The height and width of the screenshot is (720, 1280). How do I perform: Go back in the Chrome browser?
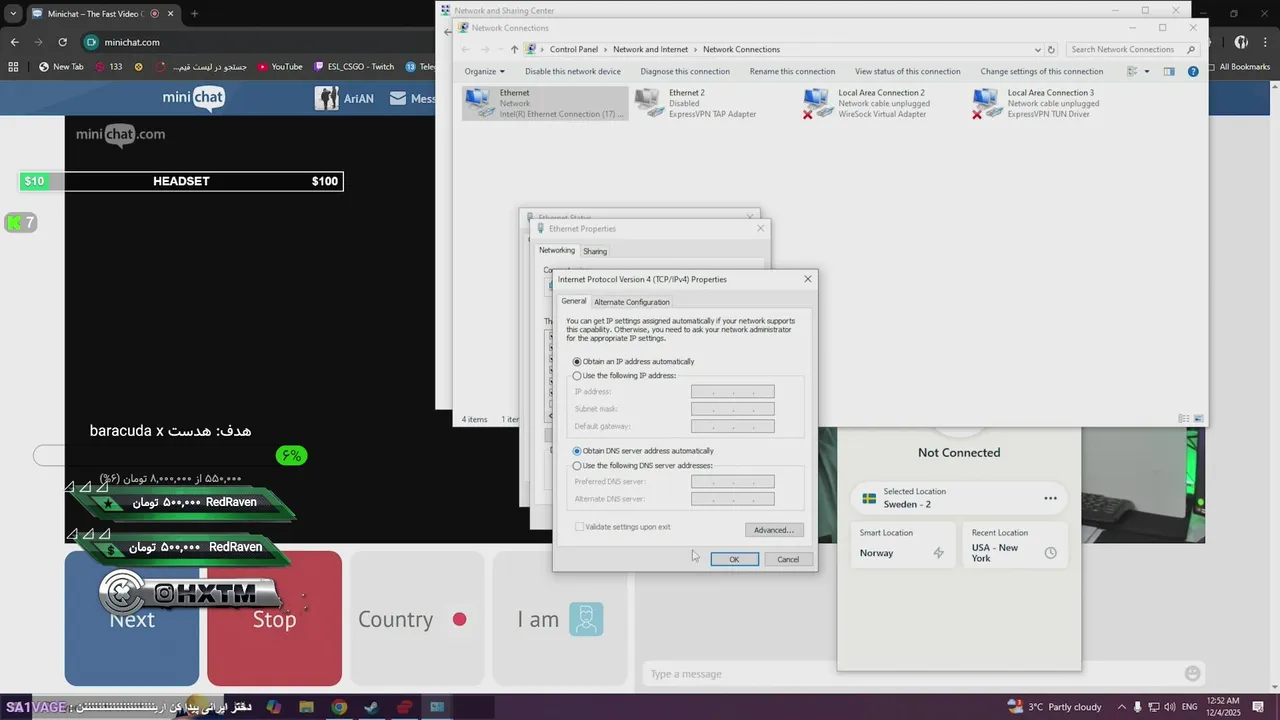[15, 42]
